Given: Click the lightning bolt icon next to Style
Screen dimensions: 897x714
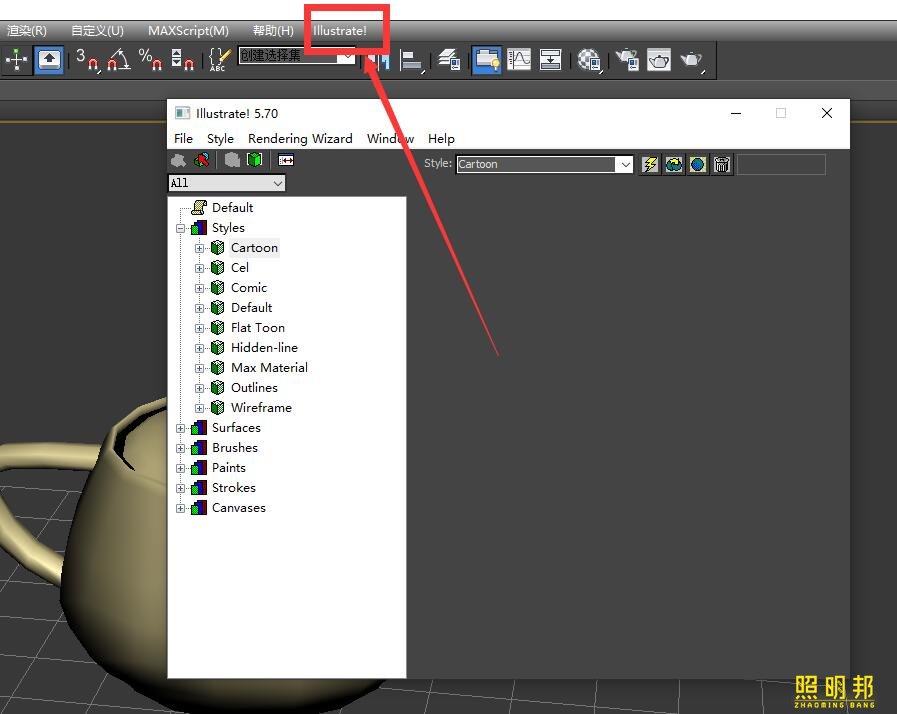Looking at the screenshot, I should (x=650, y=165).
